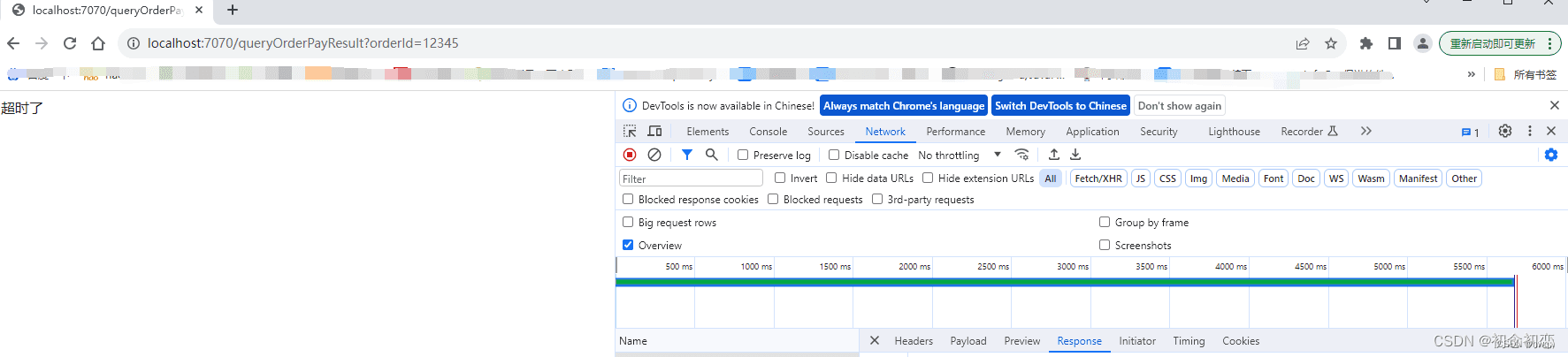
Task: Show request Headers tab
Action: pos(914,341)
